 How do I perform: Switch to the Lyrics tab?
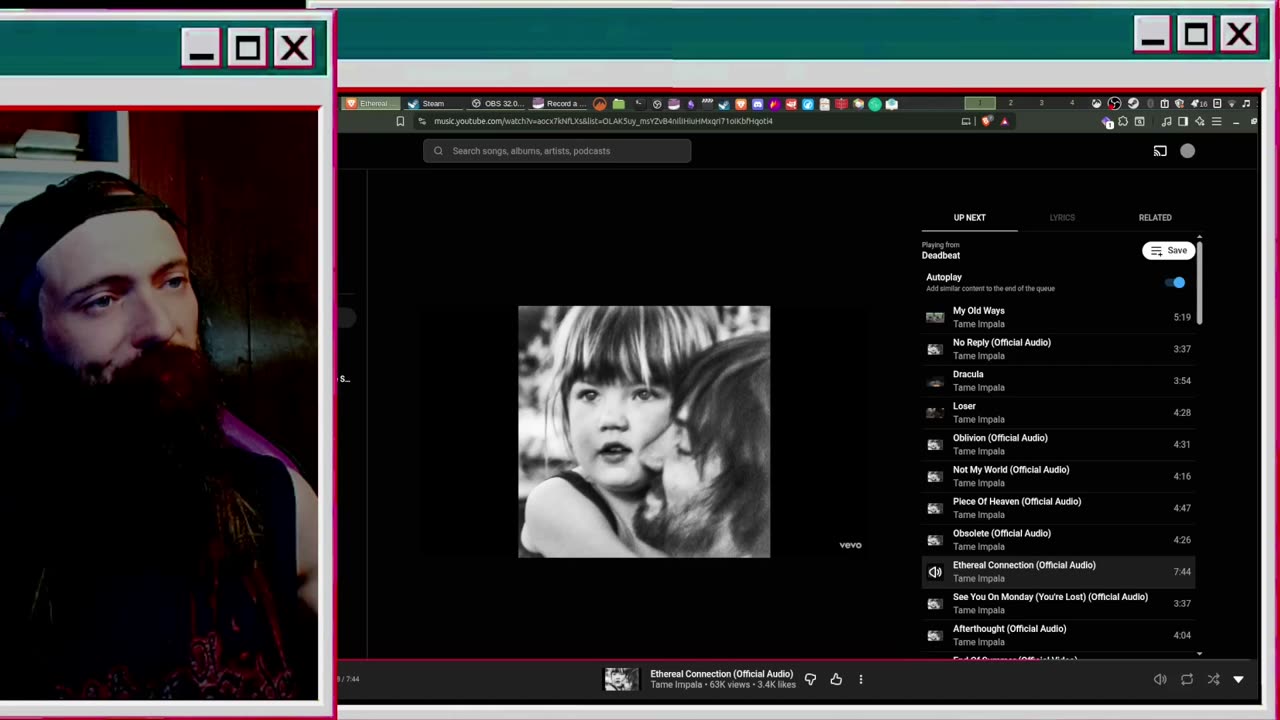click(x=1062, y=217)
